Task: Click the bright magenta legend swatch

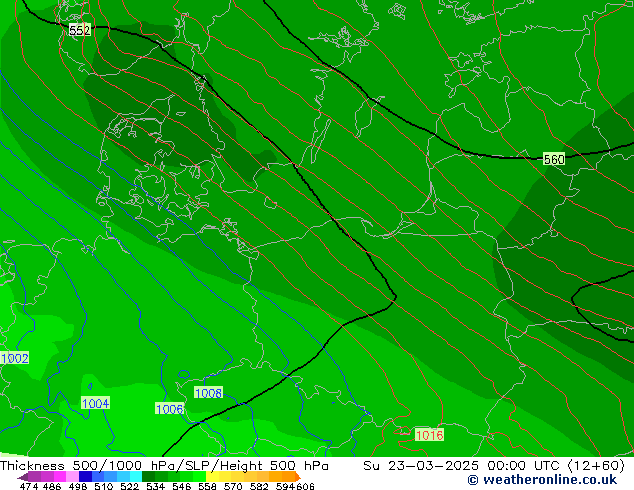Action: 60,476
